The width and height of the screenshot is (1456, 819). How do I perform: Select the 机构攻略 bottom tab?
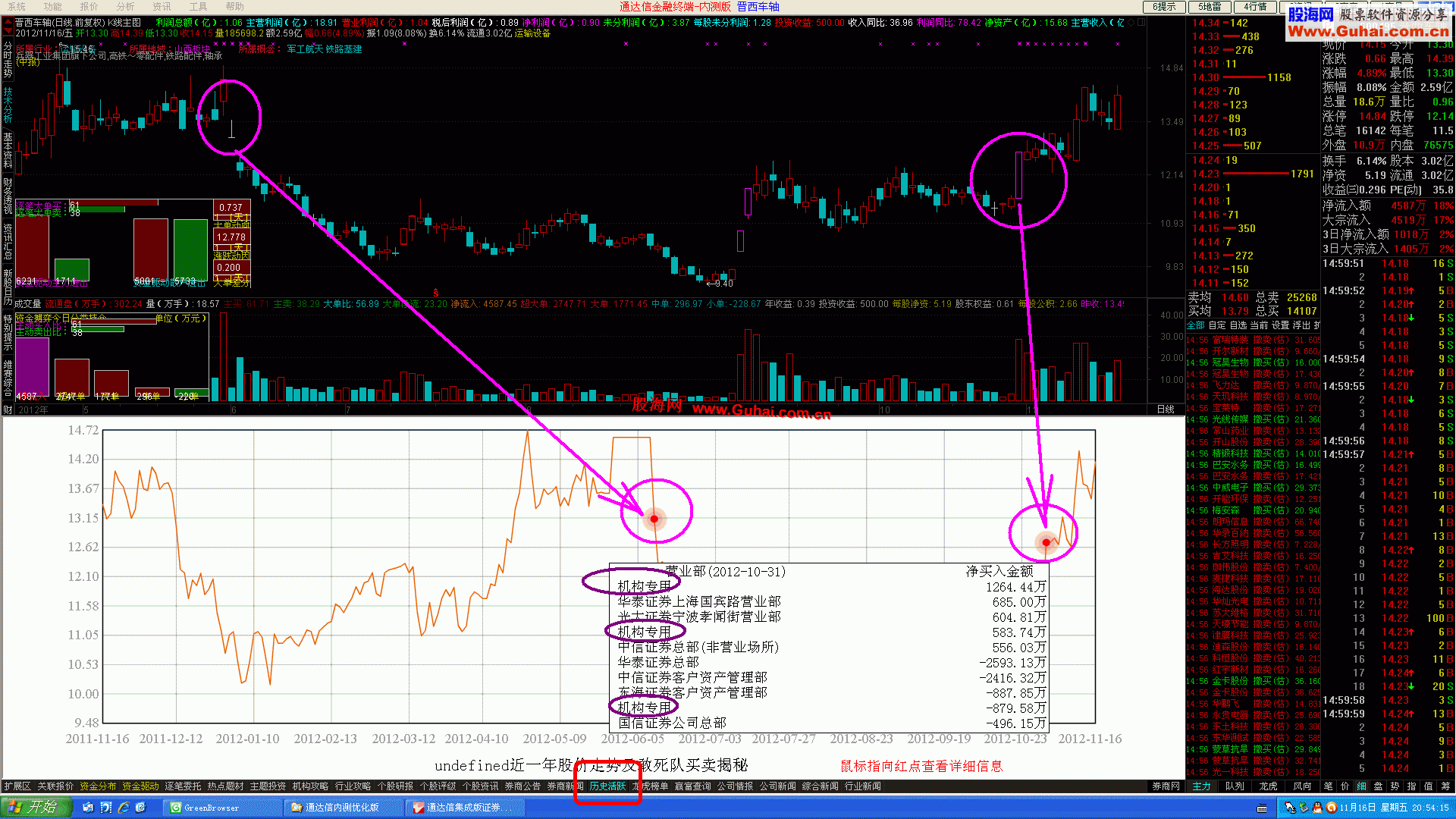pos(310,786)
